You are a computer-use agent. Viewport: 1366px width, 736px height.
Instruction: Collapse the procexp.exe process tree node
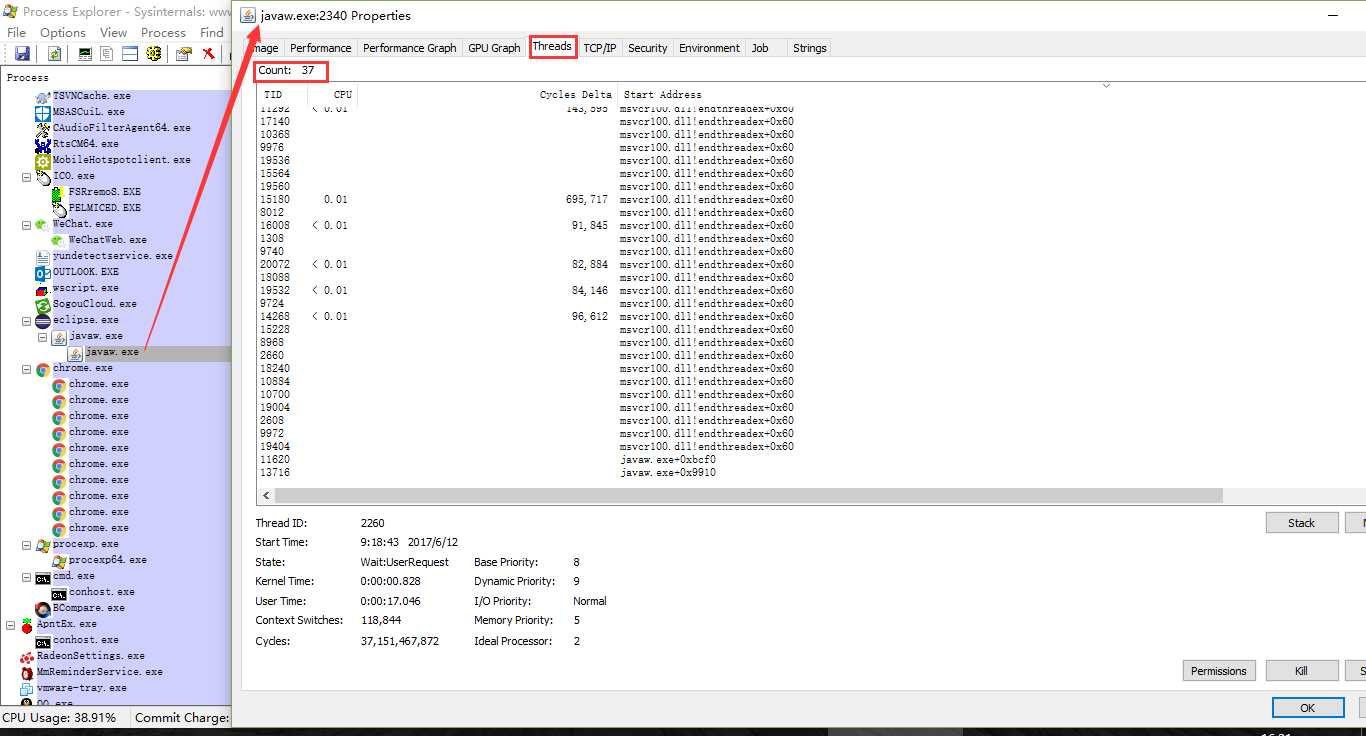point(27,544)
